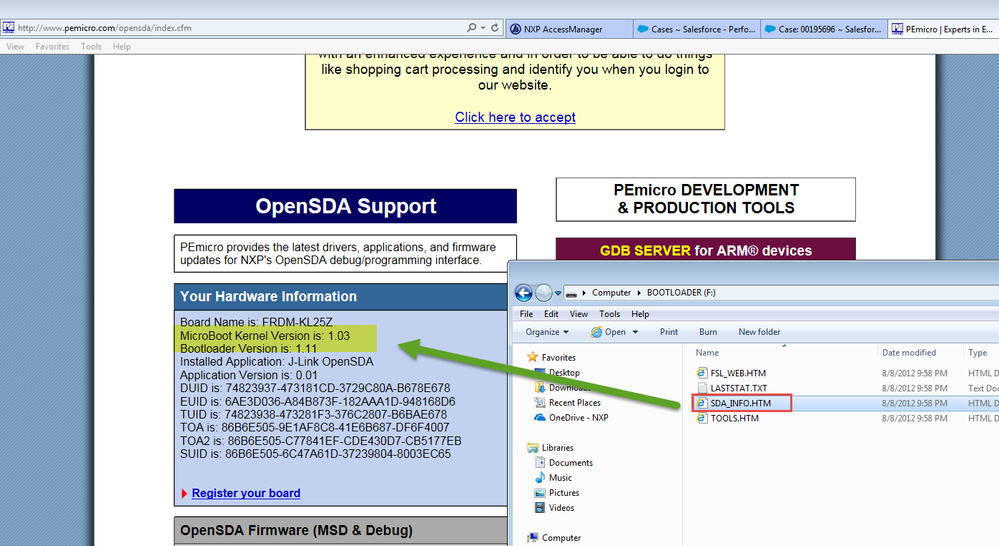
Task: Open the Explorer View menu
Action: [579, 314]
